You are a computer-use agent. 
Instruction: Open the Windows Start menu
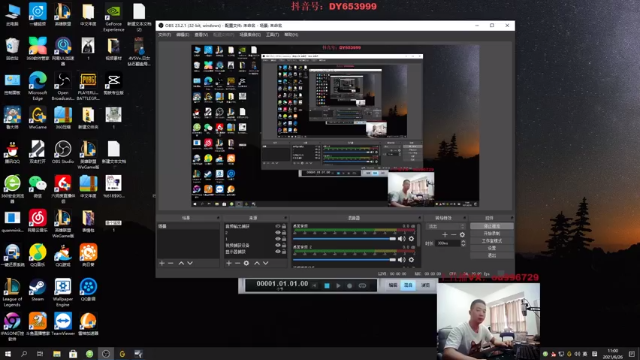coord(8,354)
